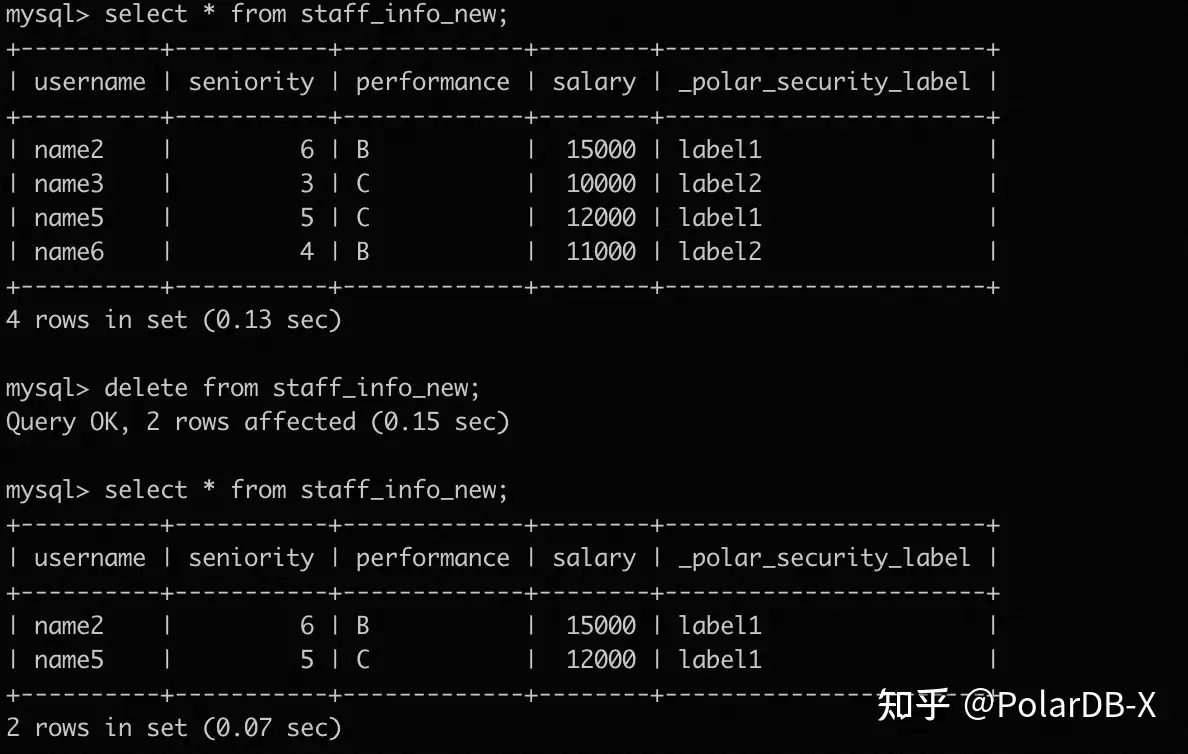1188x754 pixels.
Task: Click the "Query OK, 2 rows affected" message
Action: tap(258, 422)
